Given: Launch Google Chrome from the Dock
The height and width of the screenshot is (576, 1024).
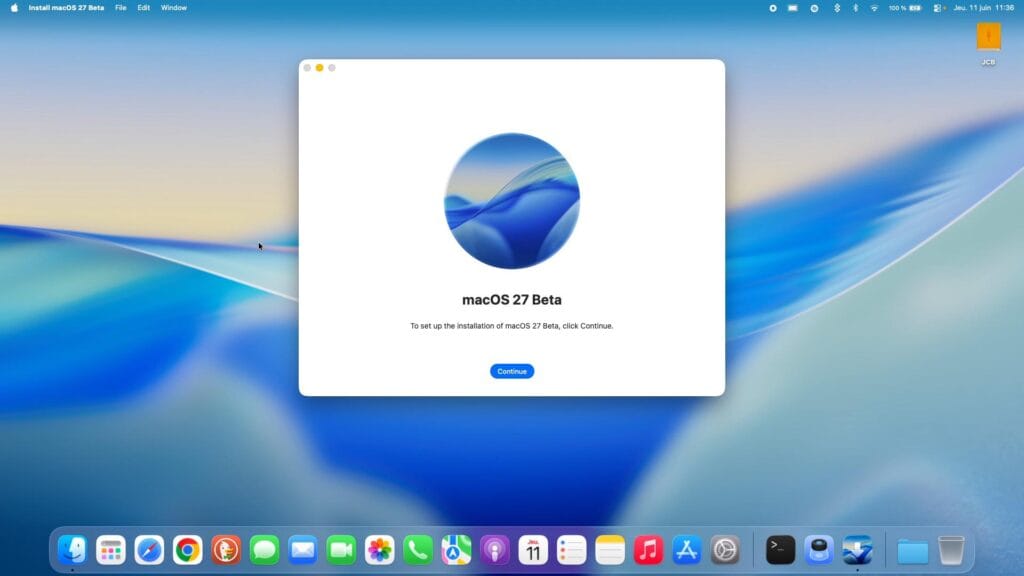Looking at the screenshot, I should [x=187, y=550].
